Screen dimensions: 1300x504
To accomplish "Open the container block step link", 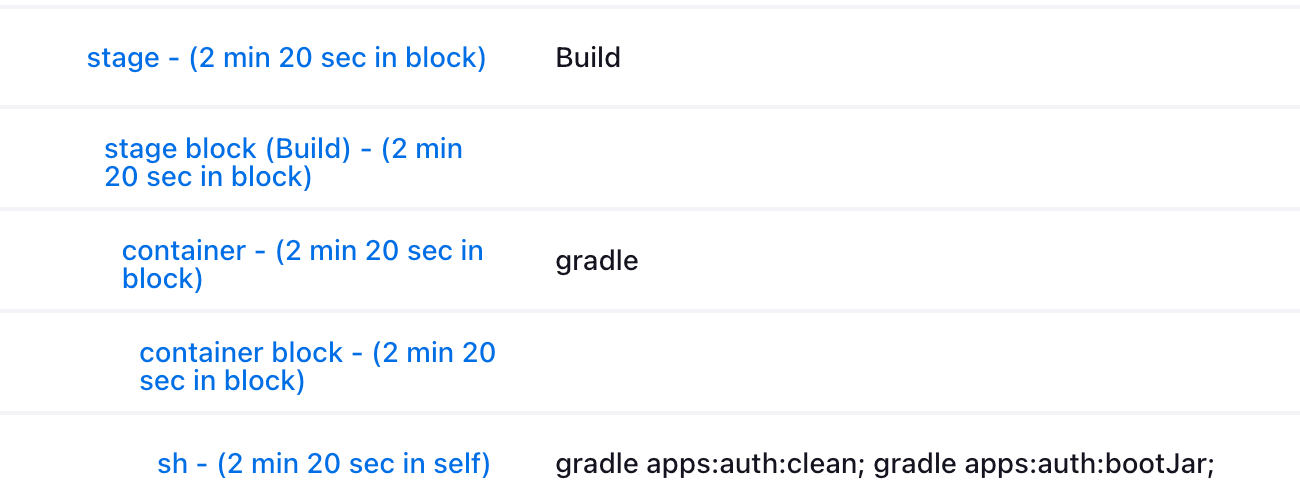I will 317,353.
